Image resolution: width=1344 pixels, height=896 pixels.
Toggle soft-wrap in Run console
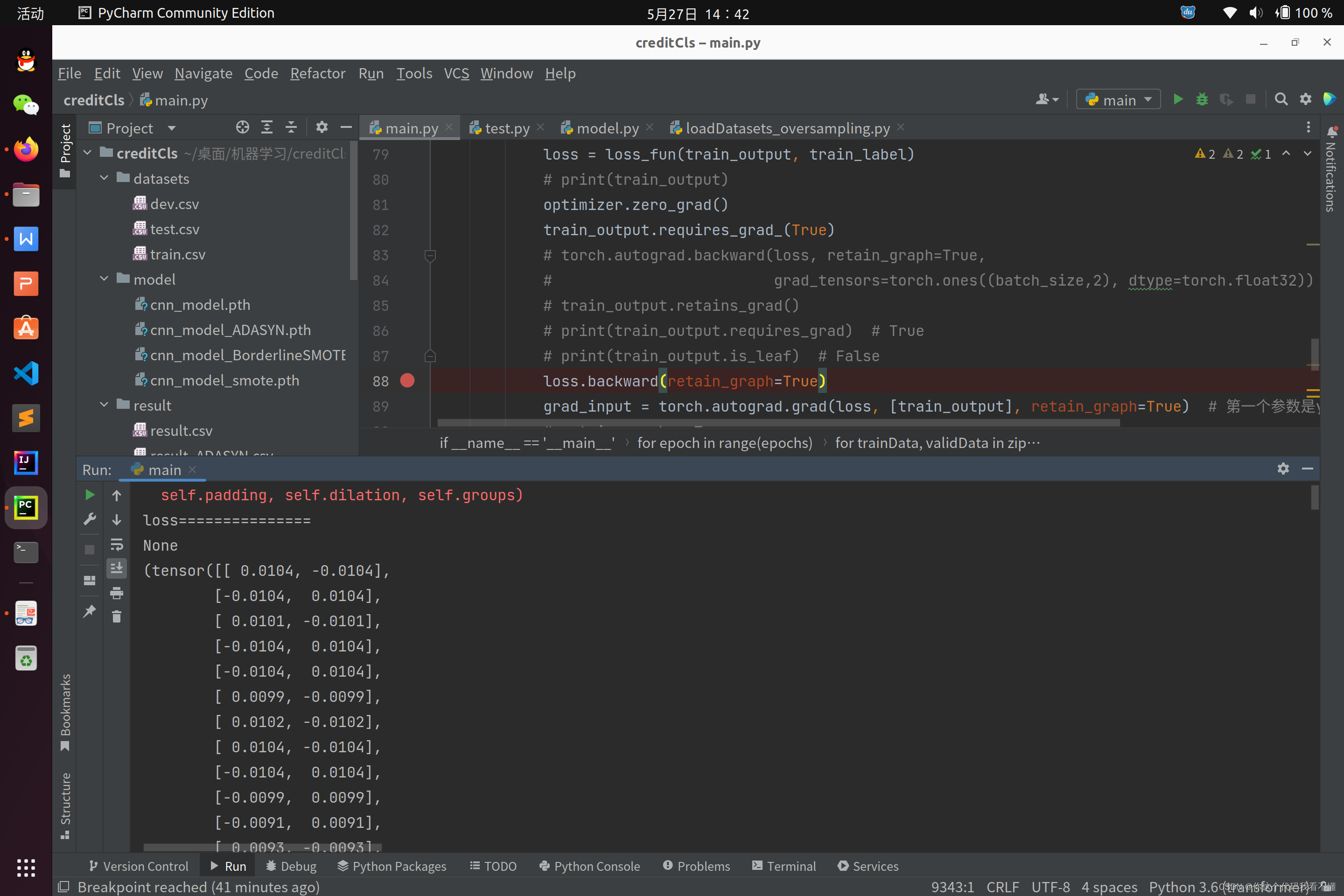(x=117, y=544)
